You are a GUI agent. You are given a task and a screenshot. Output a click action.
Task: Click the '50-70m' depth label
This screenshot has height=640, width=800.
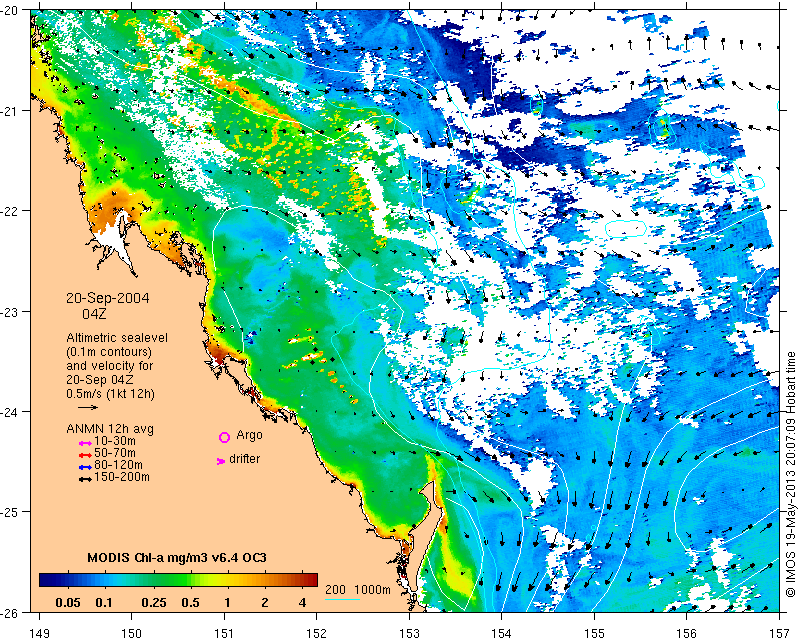pos(115,453)
